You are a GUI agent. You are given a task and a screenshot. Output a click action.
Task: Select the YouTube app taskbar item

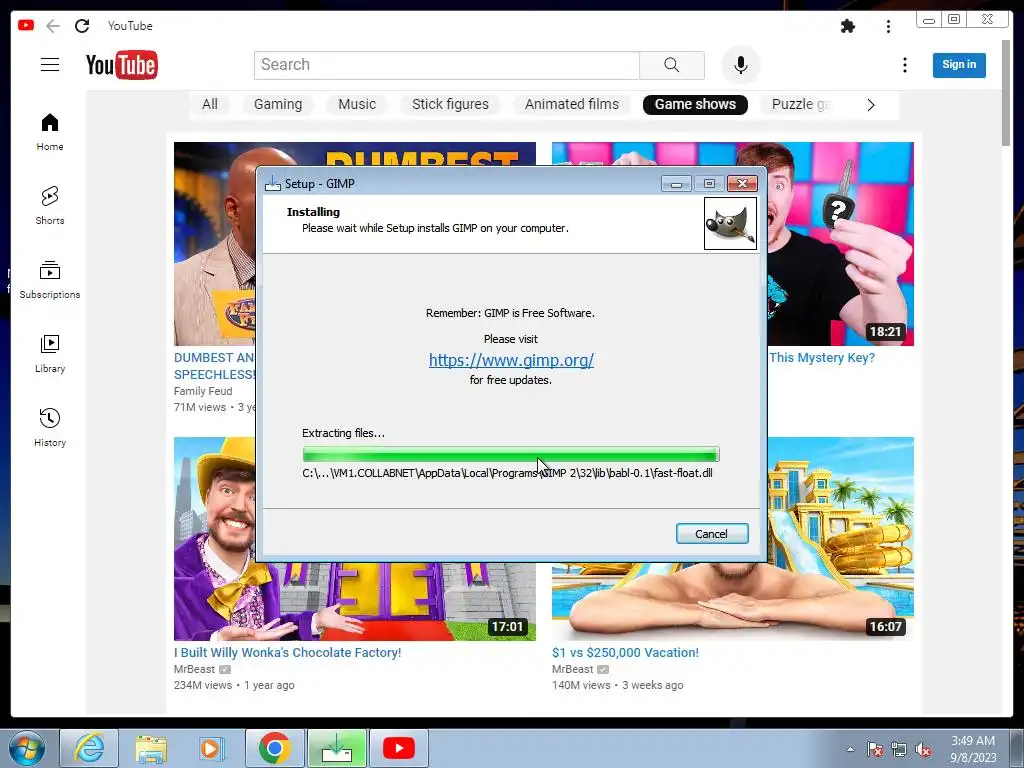[x=399, y=748]
